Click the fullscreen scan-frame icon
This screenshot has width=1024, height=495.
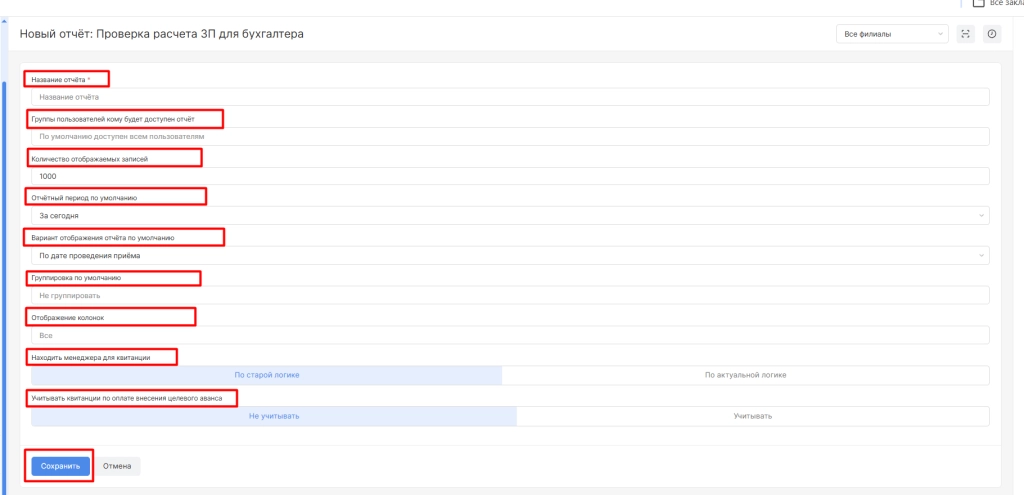[966, 34]
